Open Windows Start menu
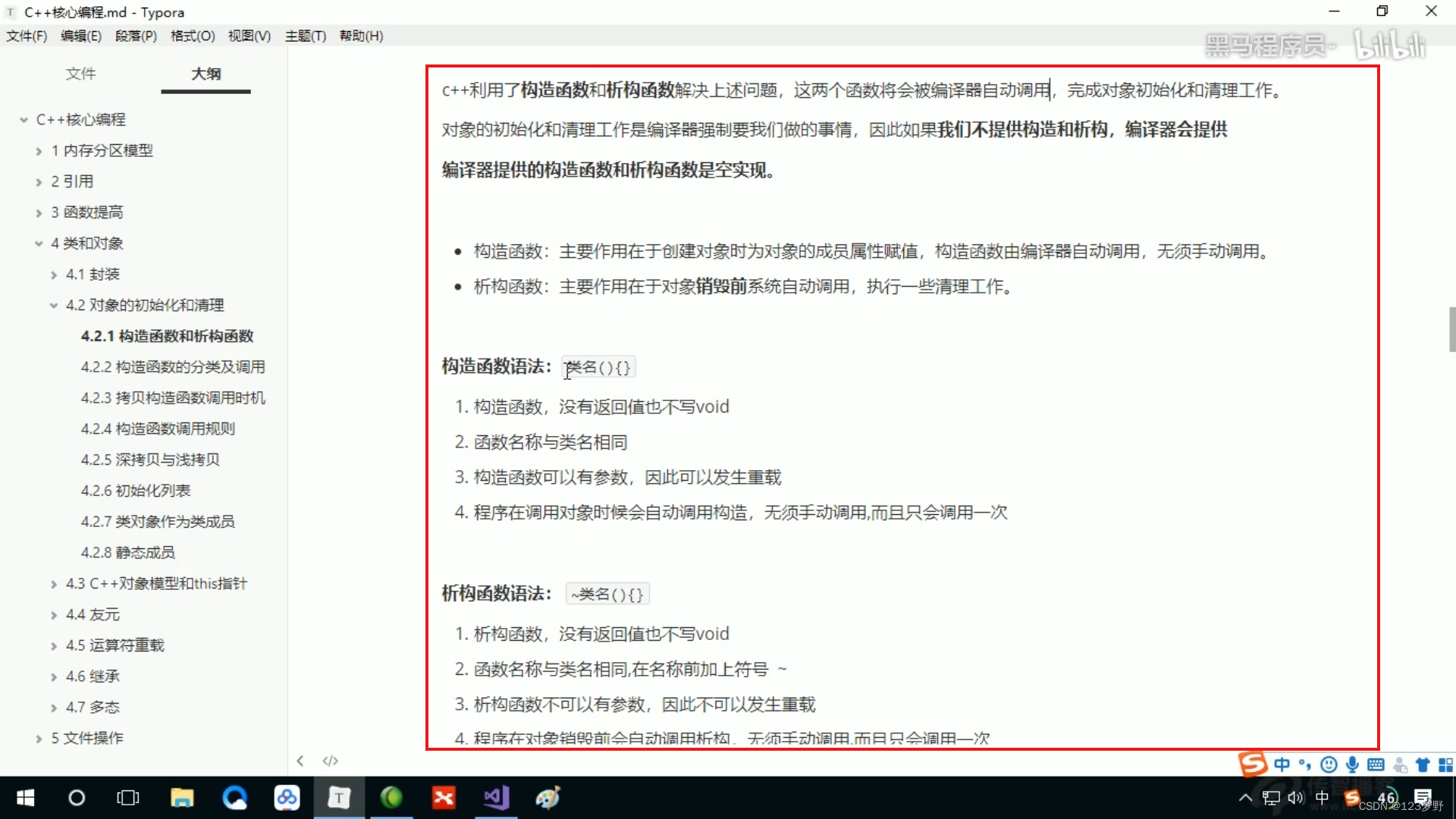 25,798
